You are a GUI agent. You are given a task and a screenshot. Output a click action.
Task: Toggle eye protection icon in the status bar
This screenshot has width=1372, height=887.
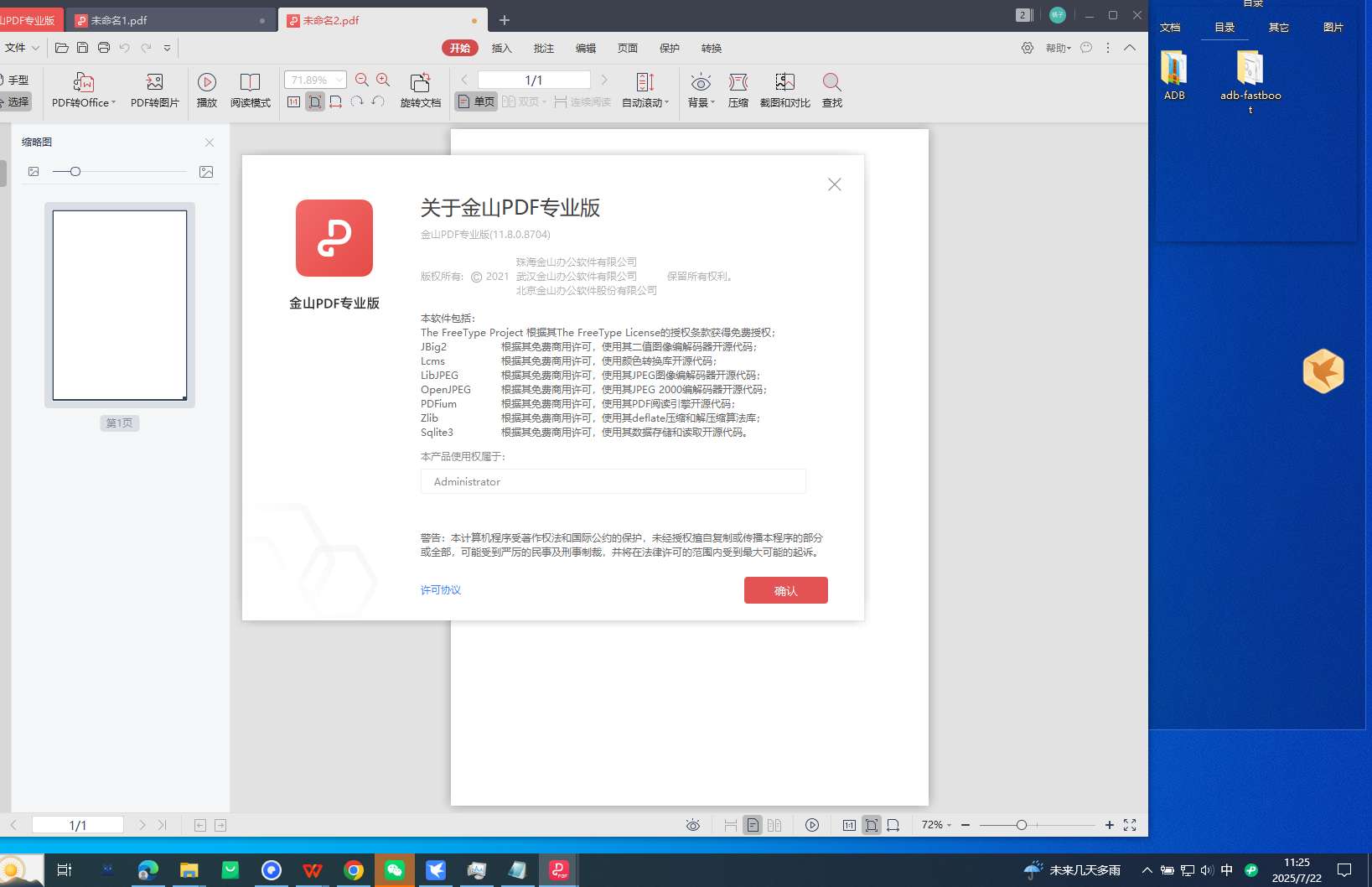pyautogui.click(x=693, y=825)
